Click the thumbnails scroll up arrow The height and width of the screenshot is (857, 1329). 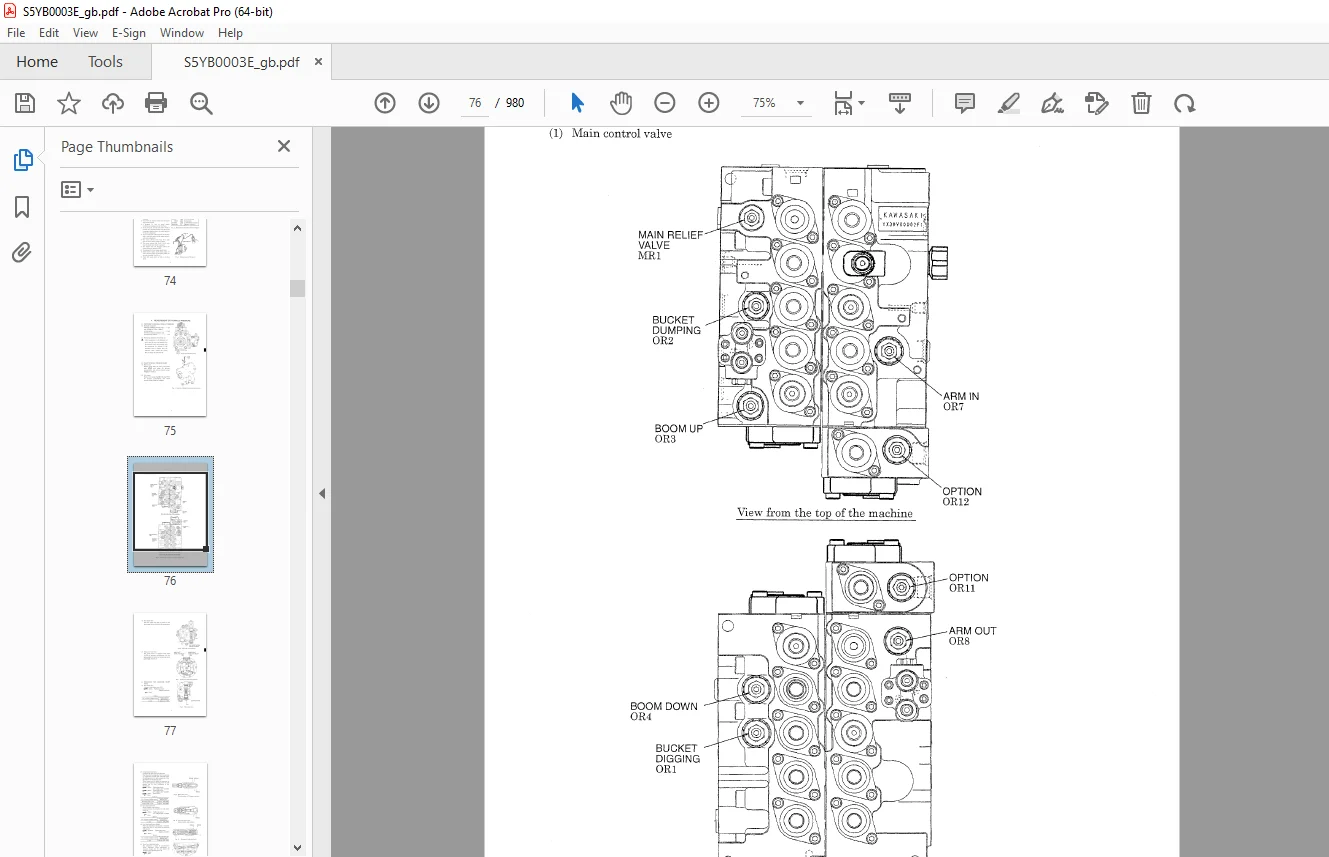[297, 228]
